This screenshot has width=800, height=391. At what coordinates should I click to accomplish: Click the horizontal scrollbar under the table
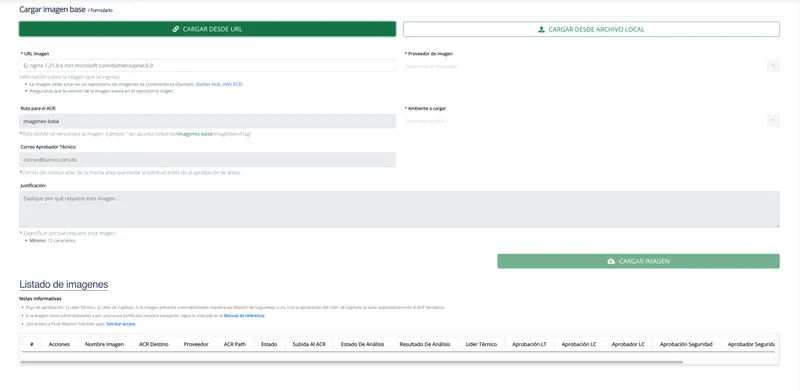351,362
